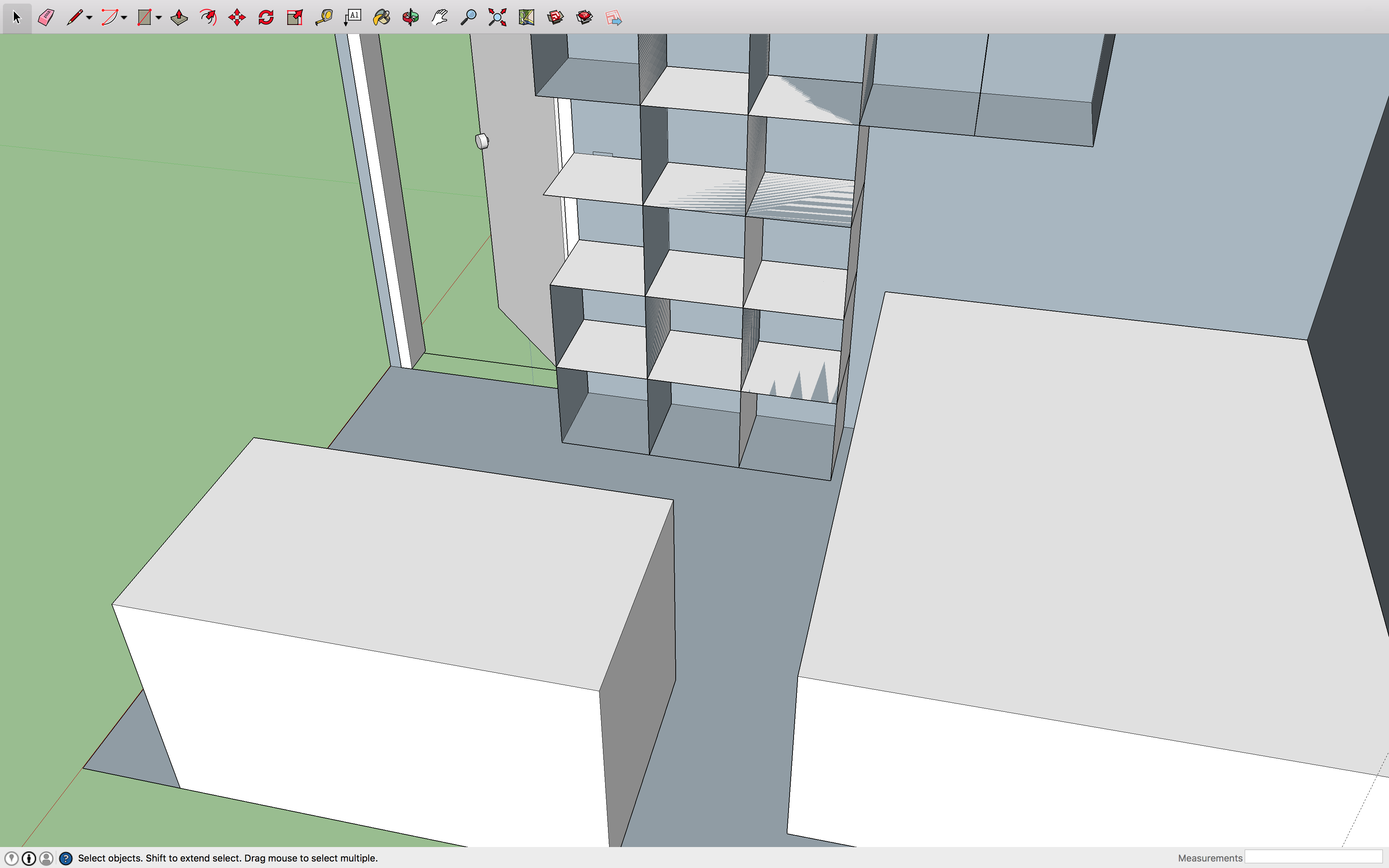This screenshot has height=868, width=1389.
Task: Activate the Select arrow tool
Action: [x=17, y=18]
